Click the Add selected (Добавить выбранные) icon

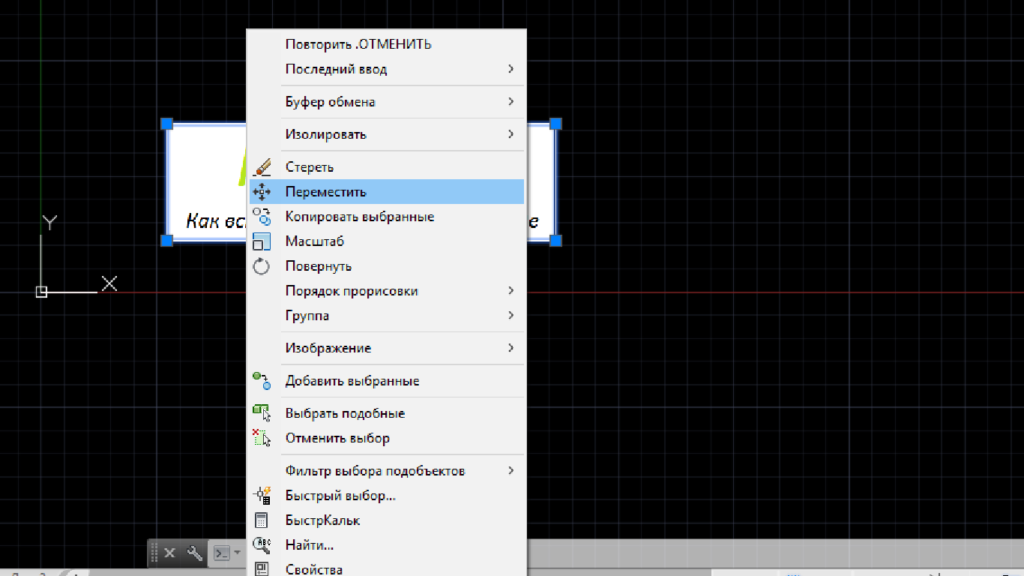click(x=262, y=380)
